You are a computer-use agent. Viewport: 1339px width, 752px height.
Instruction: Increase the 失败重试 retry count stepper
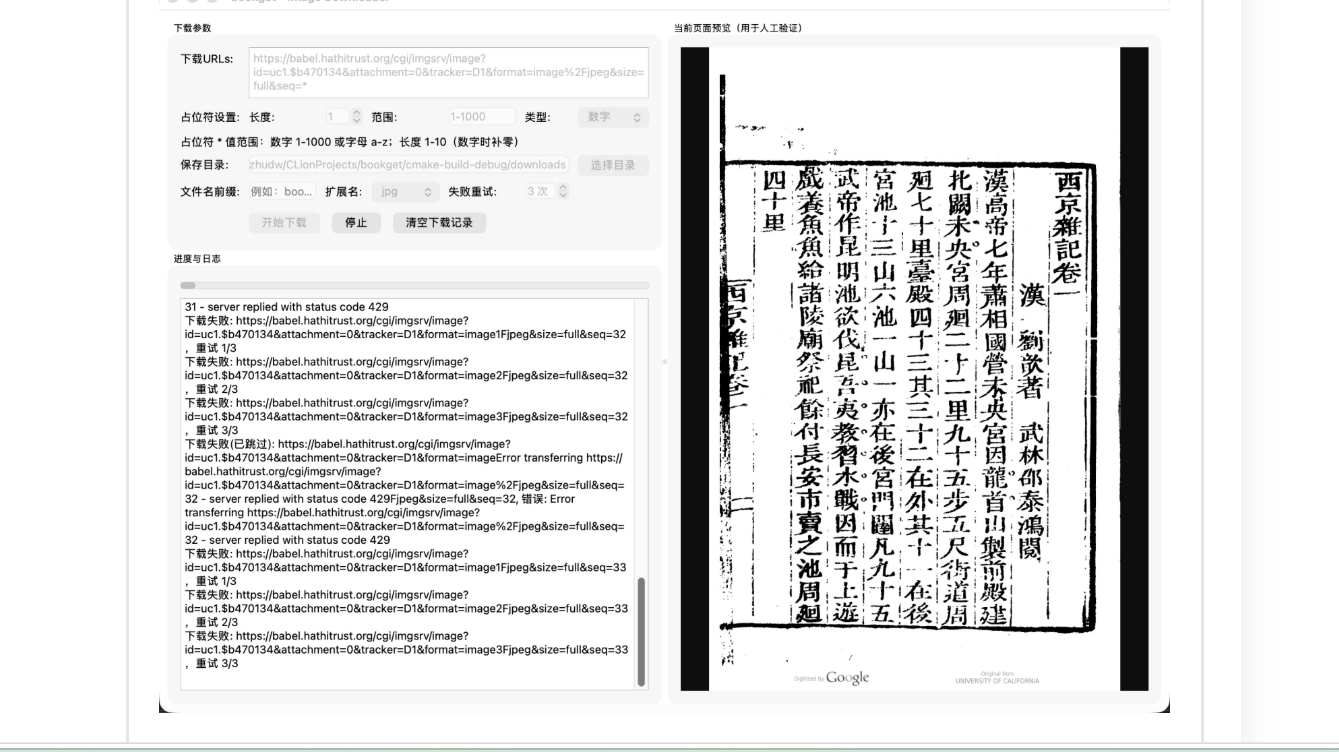(563, 187)
